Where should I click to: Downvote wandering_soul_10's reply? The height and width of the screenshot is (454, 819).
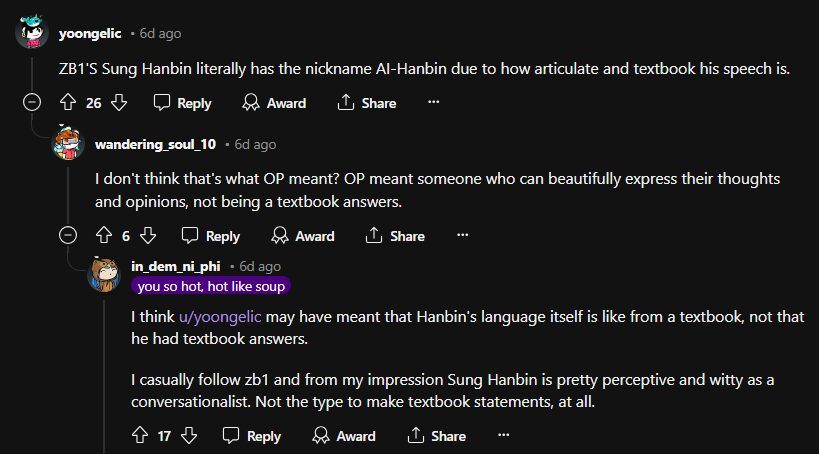point(148,236)
